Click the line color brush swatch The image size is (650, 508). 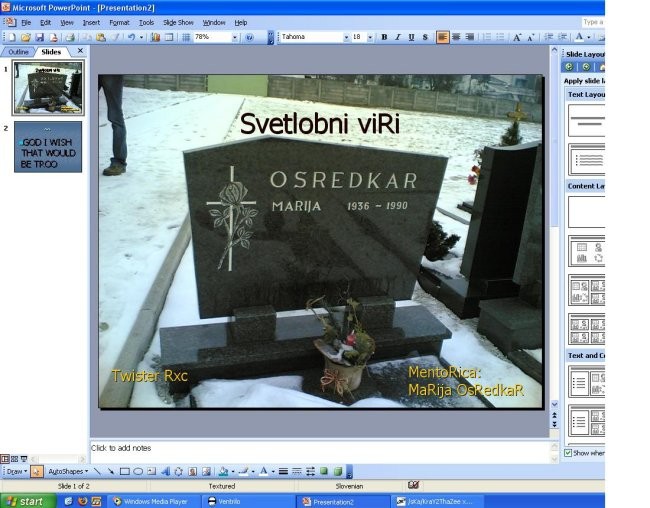[x=243, y=472]
